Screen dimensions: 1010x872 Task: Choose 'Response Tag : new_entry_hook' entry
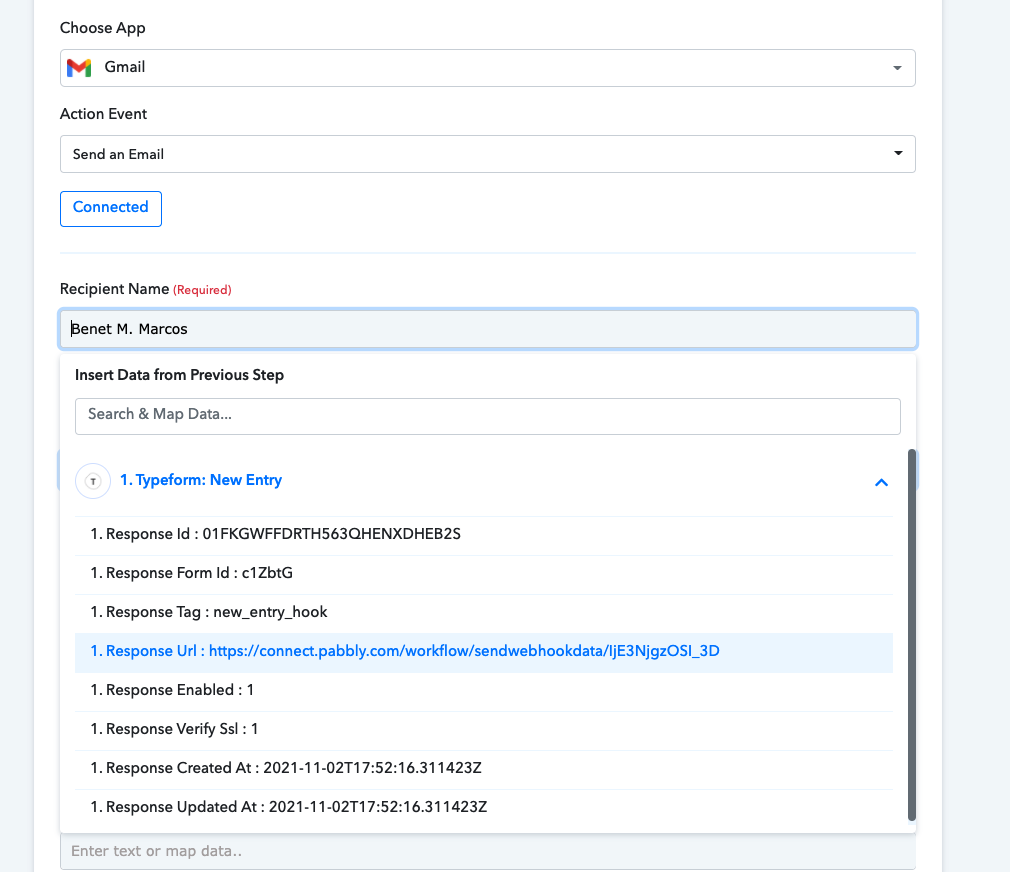(x=484, y=612)
